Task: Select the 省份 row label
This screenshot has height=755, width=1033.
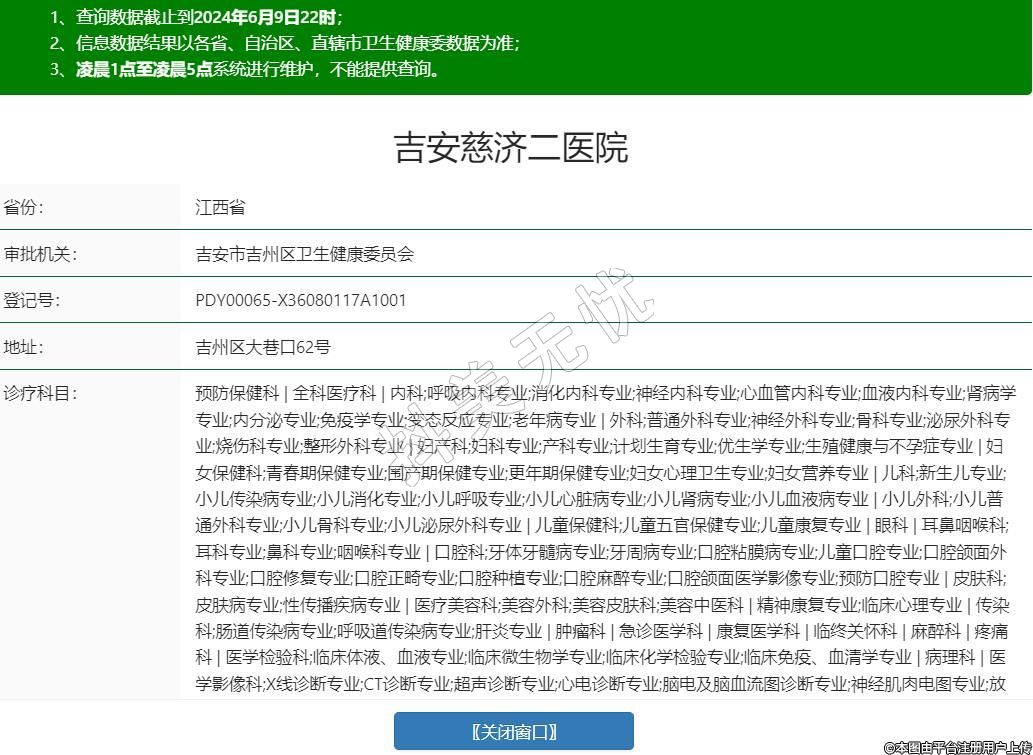Action: (25, 208)
